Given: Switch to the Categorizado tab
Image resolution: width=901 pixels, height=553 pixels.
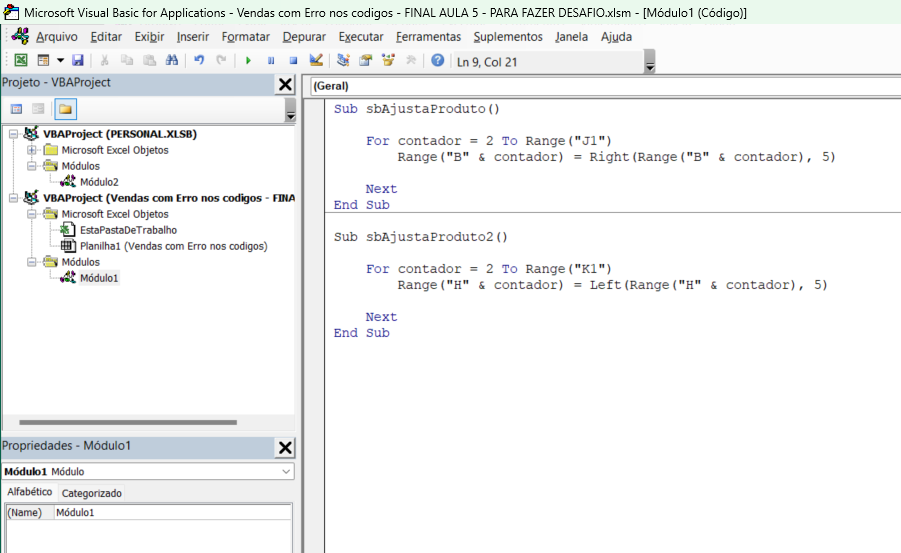Looking at the screenshot, I should pos(92,493).
